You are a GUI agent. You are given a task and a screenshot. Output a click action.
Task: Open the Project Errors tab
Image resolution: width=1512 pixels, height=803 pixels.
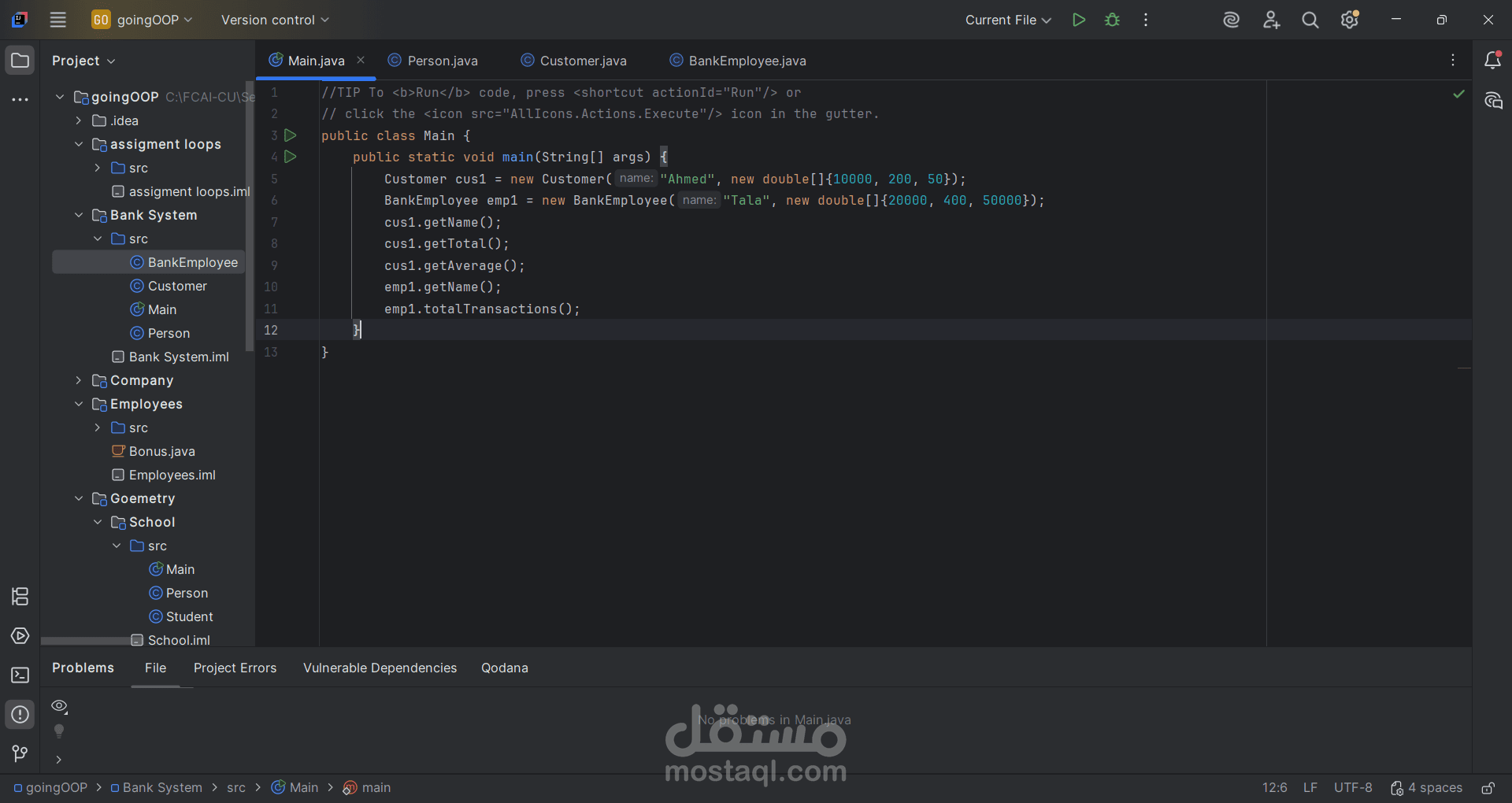click(235, 668)
